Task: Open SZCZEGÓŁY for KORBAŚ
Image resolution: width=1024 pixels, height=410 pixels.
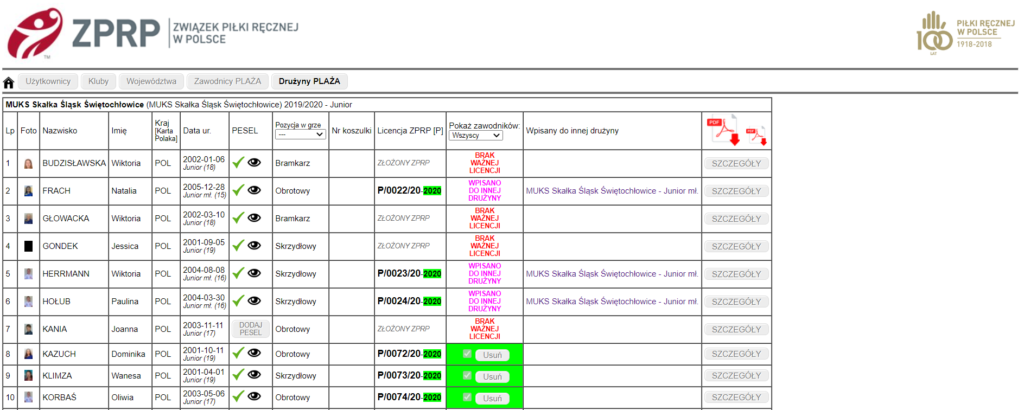Action: [x=736, y=398]
